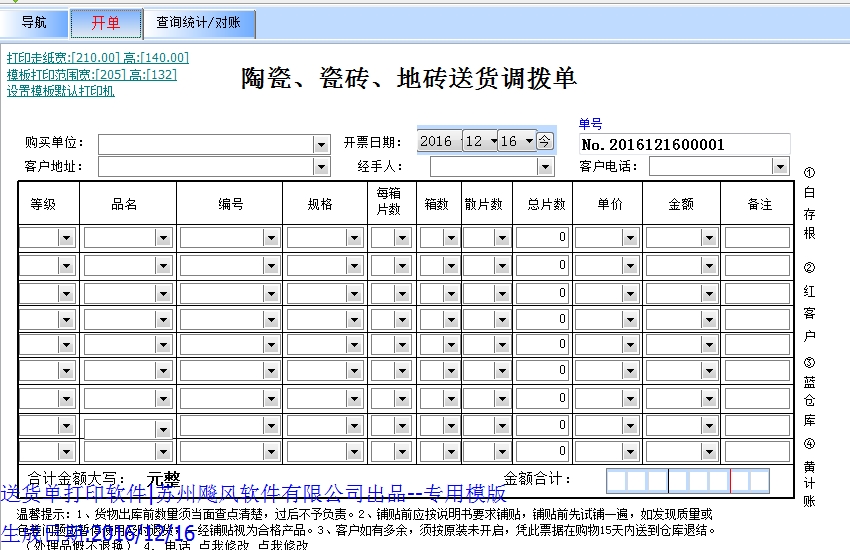Click the 备注 column header
850x550 pixels.
tap(759, 204)
